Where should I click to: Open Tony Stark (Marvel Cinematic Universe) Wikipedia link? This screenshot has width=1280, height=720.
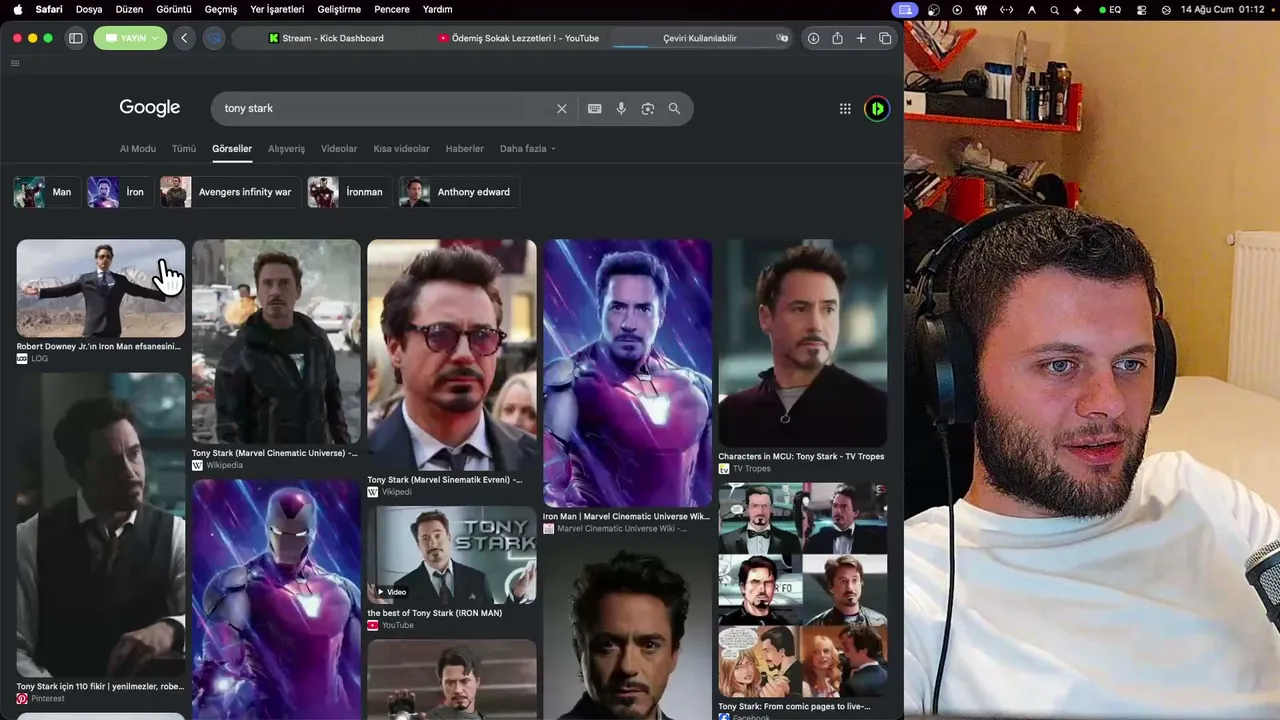pyautogui.click(x=275, y=453)
